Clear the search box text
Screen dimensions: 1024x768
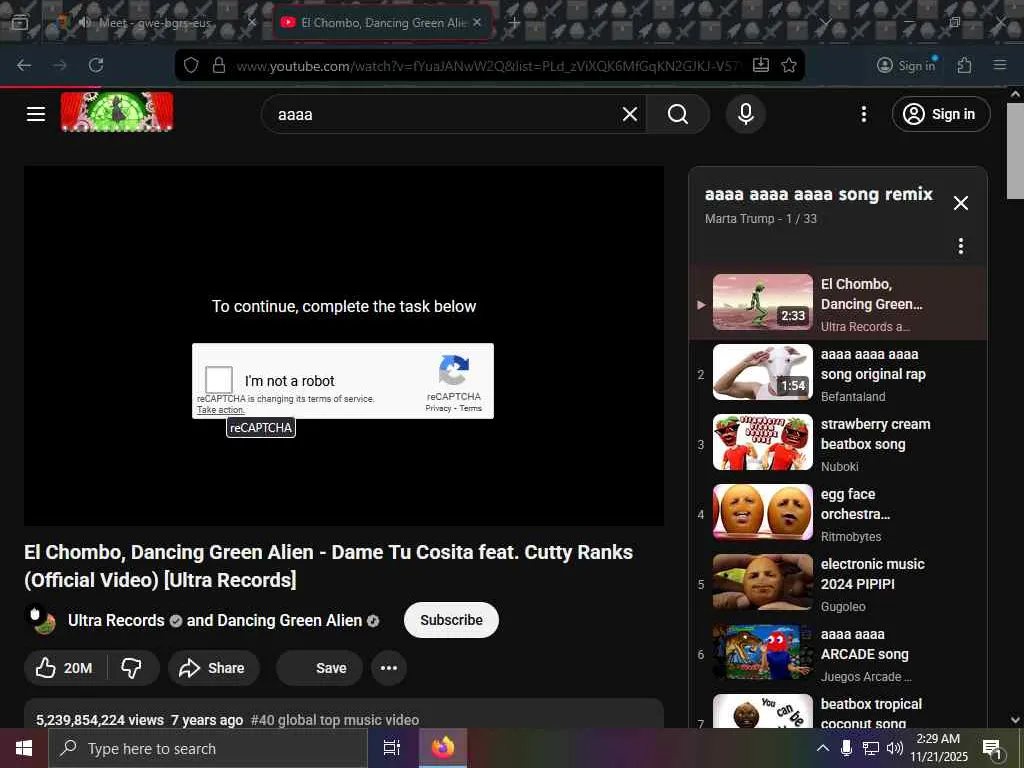tap(630, 114)
